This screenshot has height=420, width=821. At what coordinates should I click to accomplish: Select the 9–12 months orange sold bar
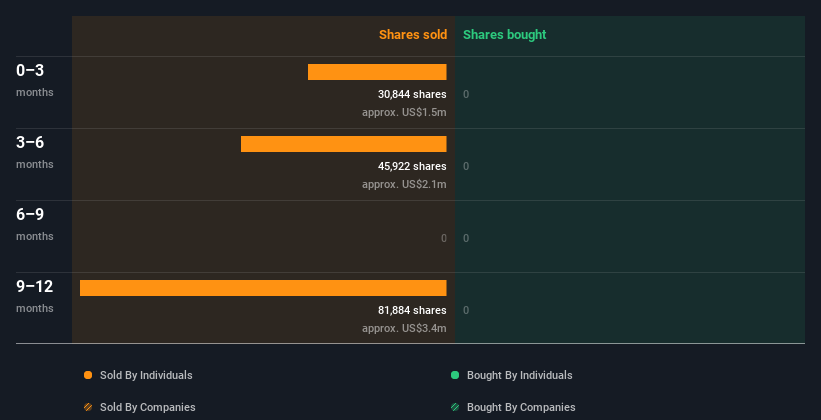263,288
